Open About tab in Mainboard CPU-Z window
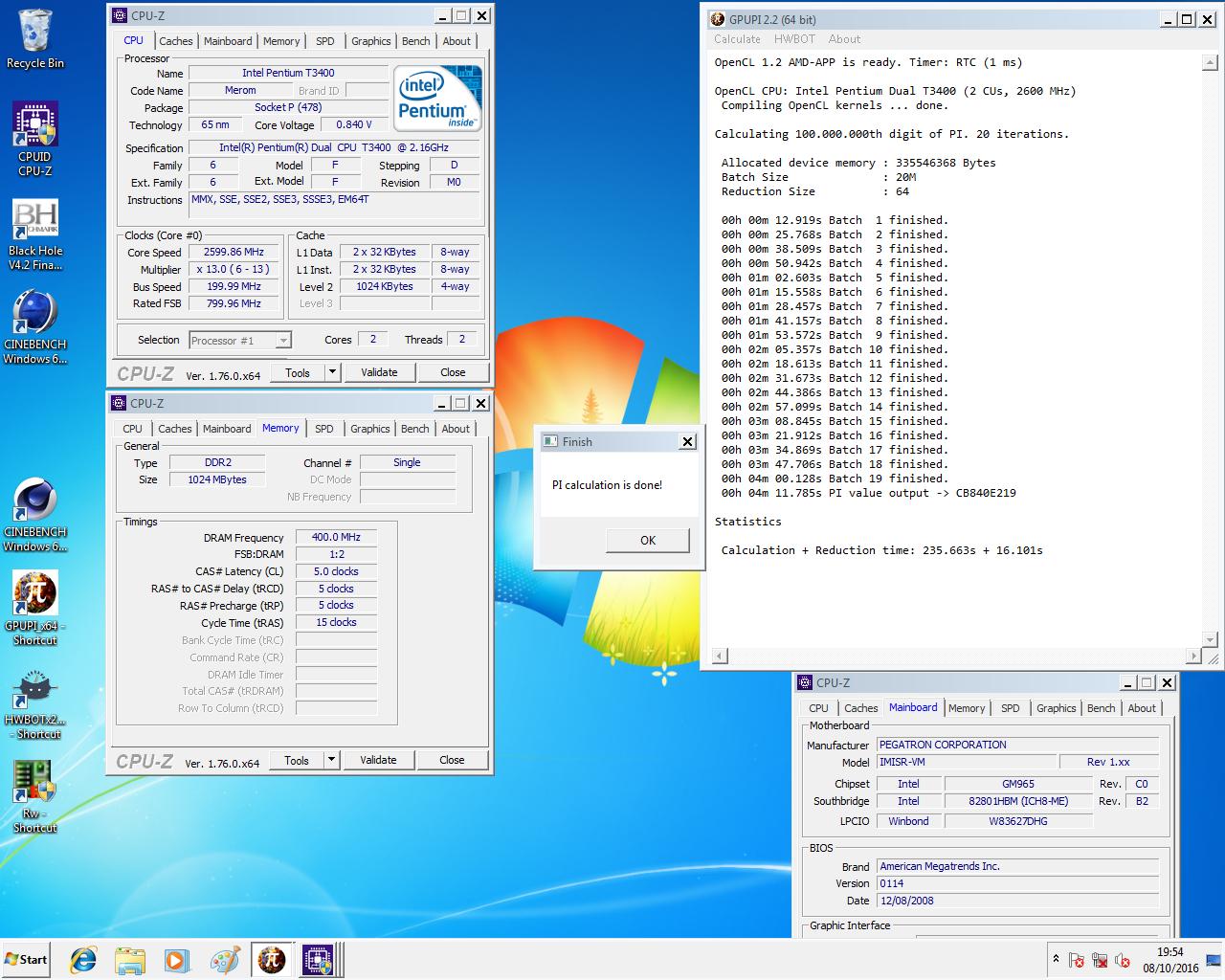 pos(1142,708)
